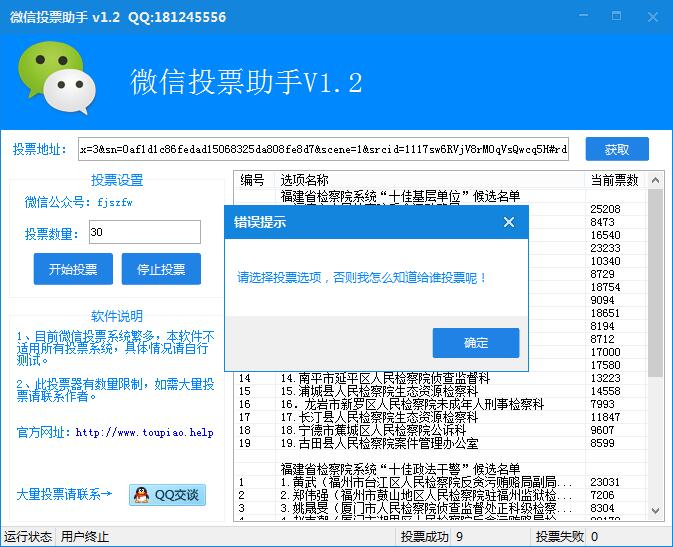
Task: Click vote count 18754
Action: [x=605, y=287]
